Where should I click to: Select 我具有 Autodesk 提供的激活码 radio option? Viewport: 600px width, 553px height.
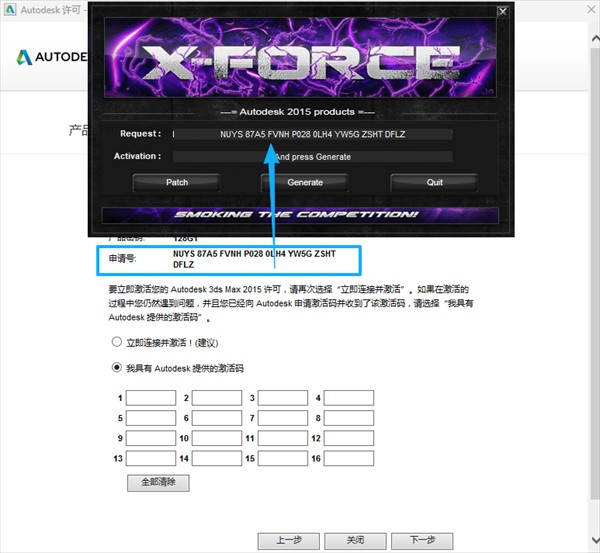117,368
